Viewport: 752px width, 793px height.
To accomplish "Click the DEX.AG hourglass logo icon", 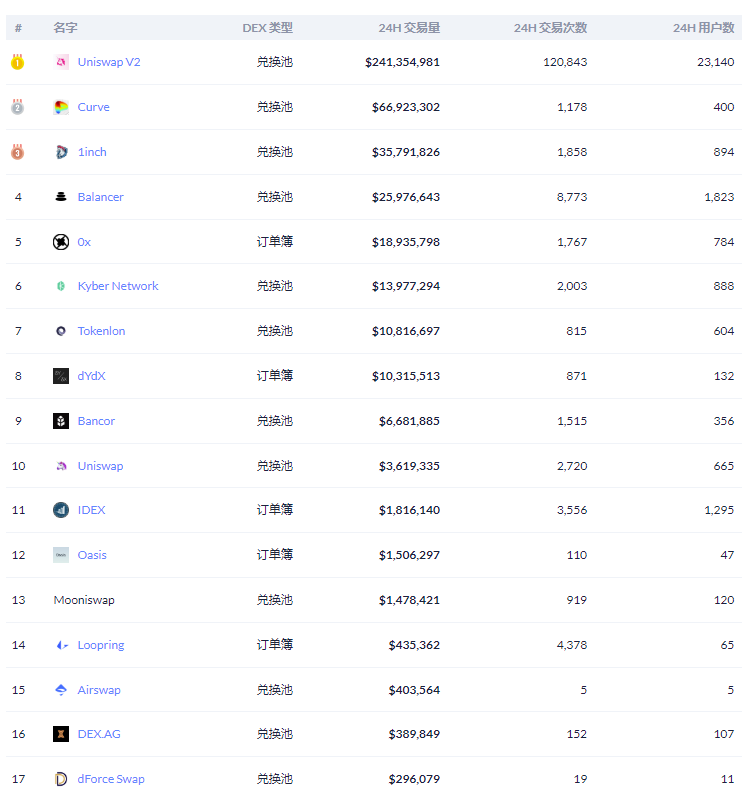I will pos(61,734).
